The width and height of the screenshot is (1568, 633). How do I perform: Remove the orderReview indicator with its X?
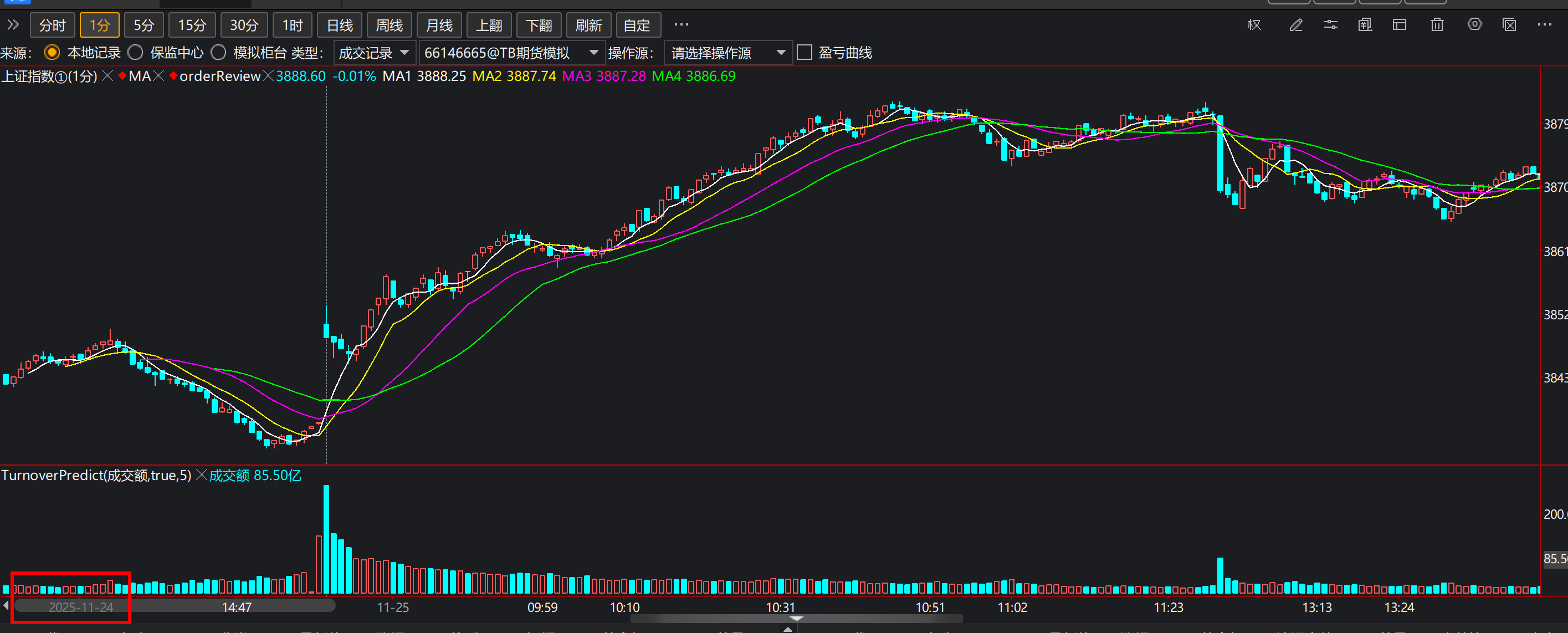(x=268, y=76)
